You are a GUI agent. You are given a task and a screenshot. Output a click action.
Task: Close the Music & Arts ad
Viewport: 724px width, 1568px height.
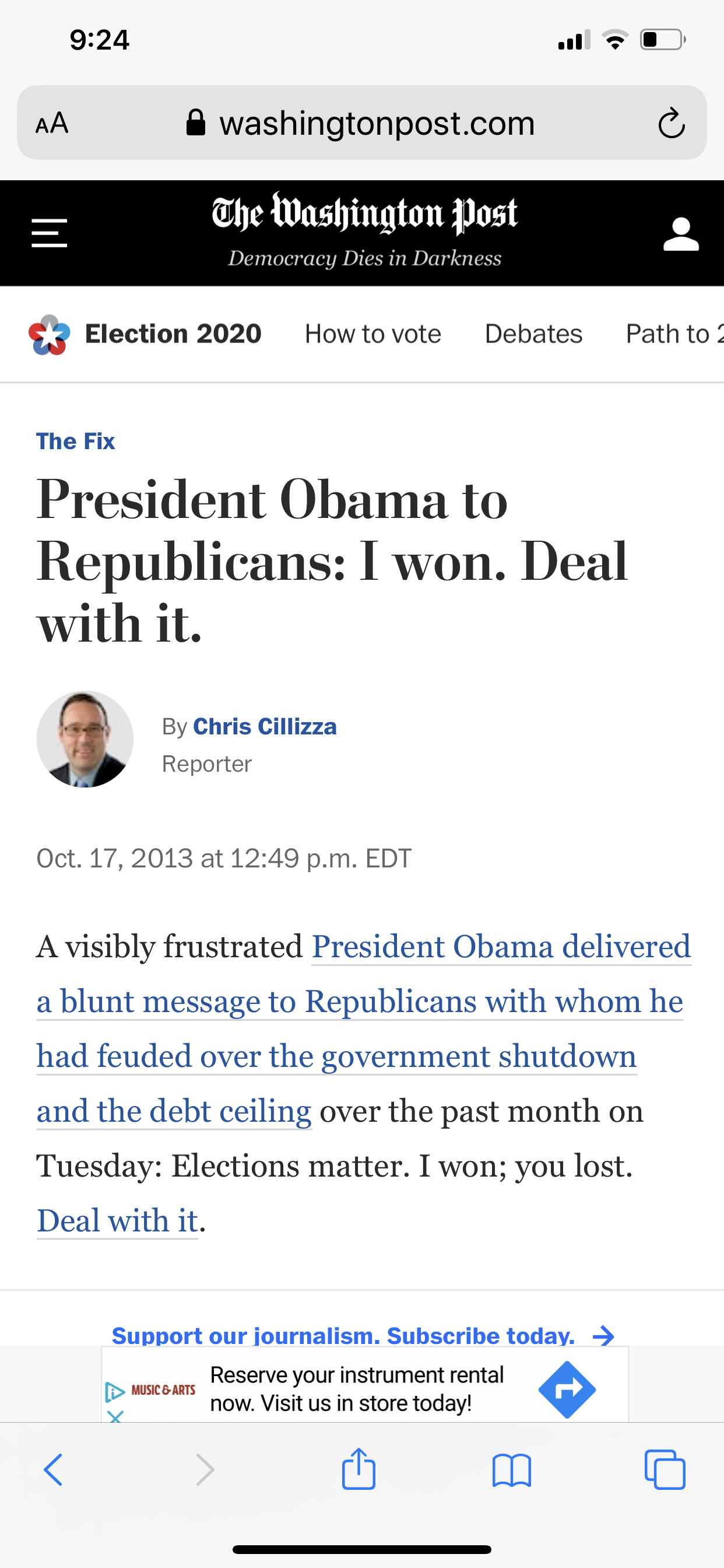[x=115, y=1416]
